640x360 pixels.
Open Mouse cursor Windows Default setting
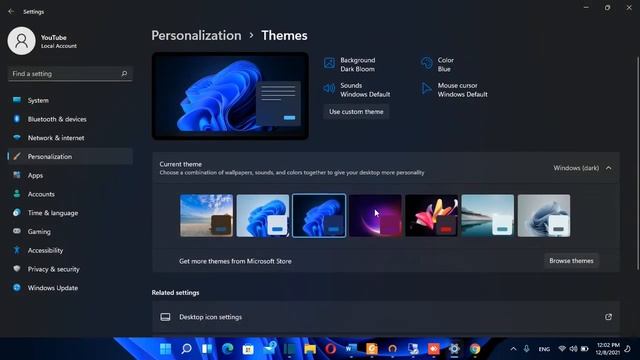point(454,90)
